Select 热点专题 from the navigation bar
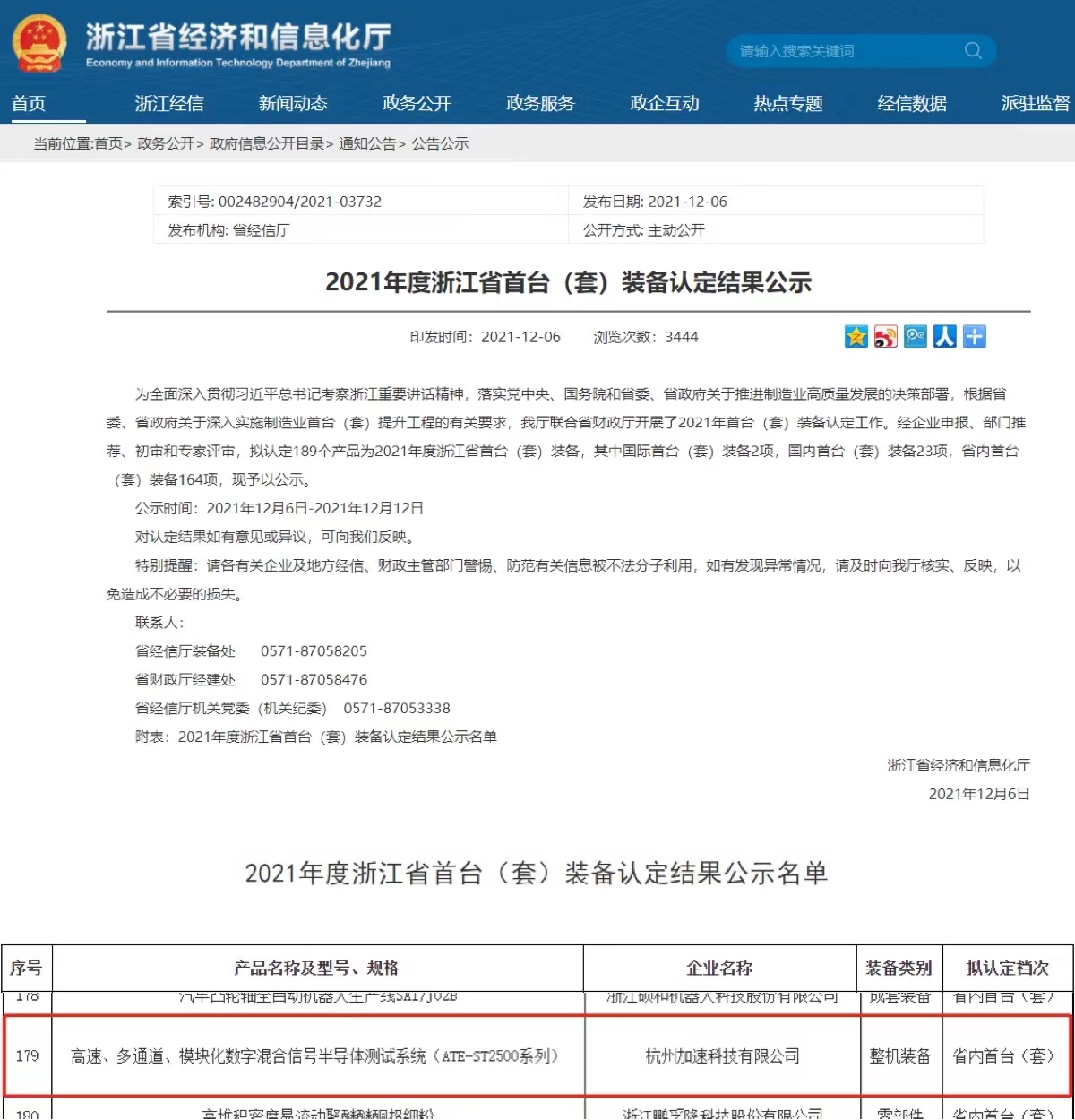Viewport: 1075px width, 1120px height. 787,103
